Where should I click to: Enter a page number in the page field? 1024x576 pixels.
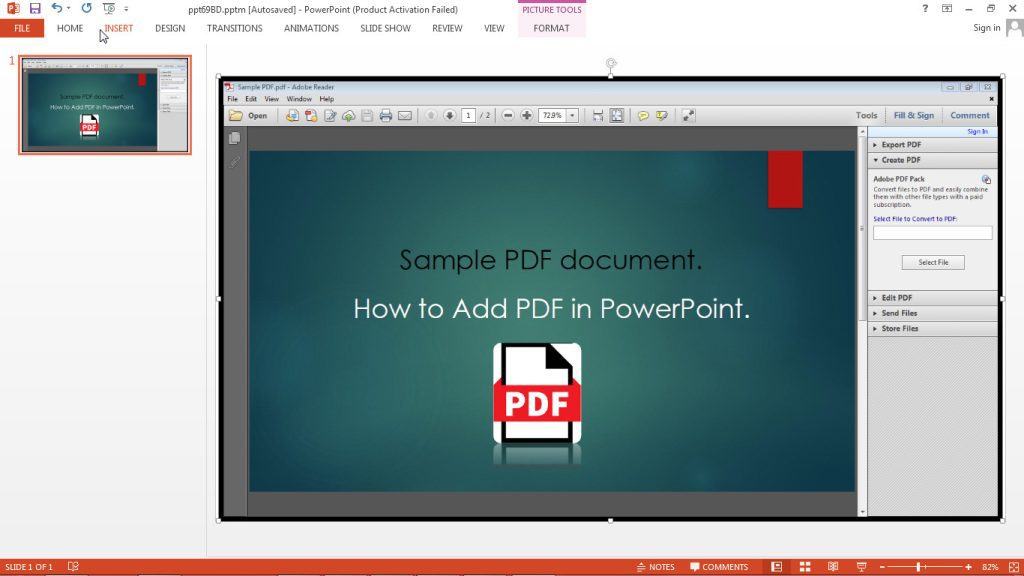(x=467, y=115)
